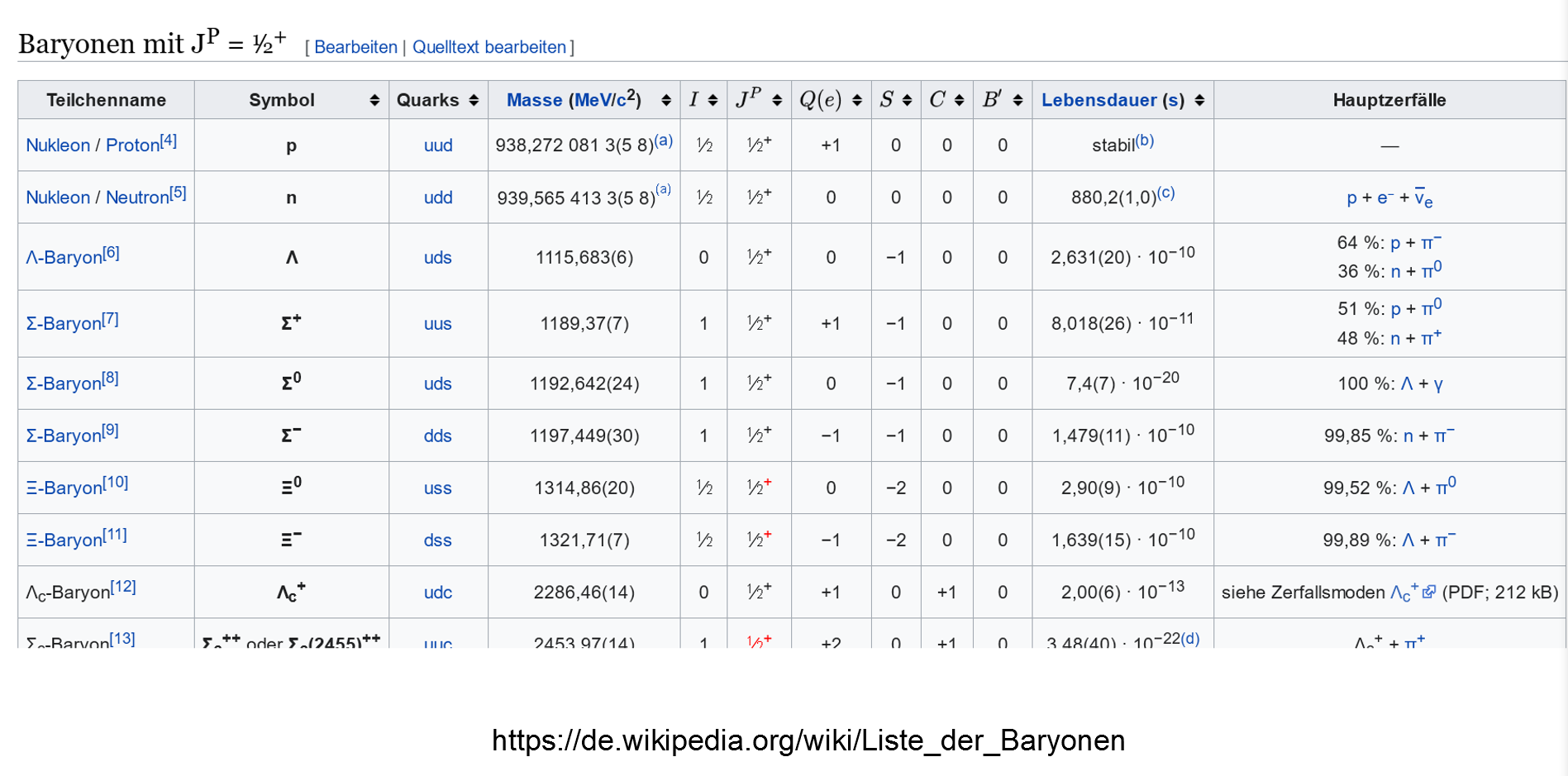Select mass value 1115,683(6)
This screenshot has height=776, width=1568.
(x=584, y=257)
